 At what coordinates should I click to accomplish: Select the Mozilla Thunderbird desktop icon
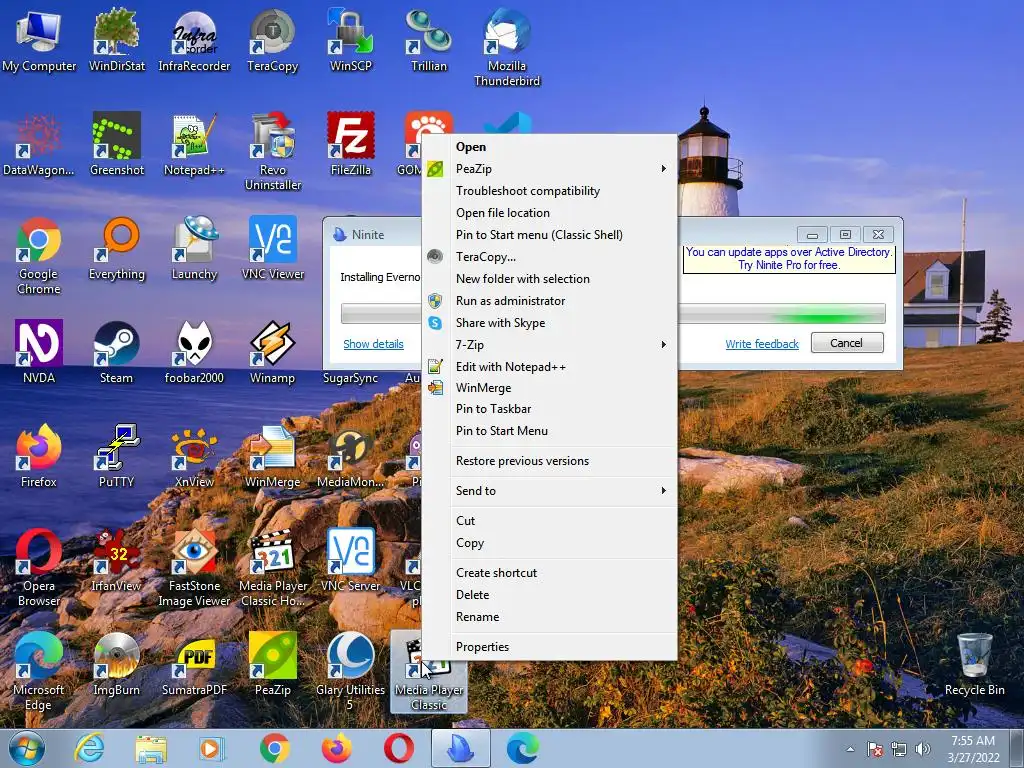pyautogui.click(x=507, y=47)
